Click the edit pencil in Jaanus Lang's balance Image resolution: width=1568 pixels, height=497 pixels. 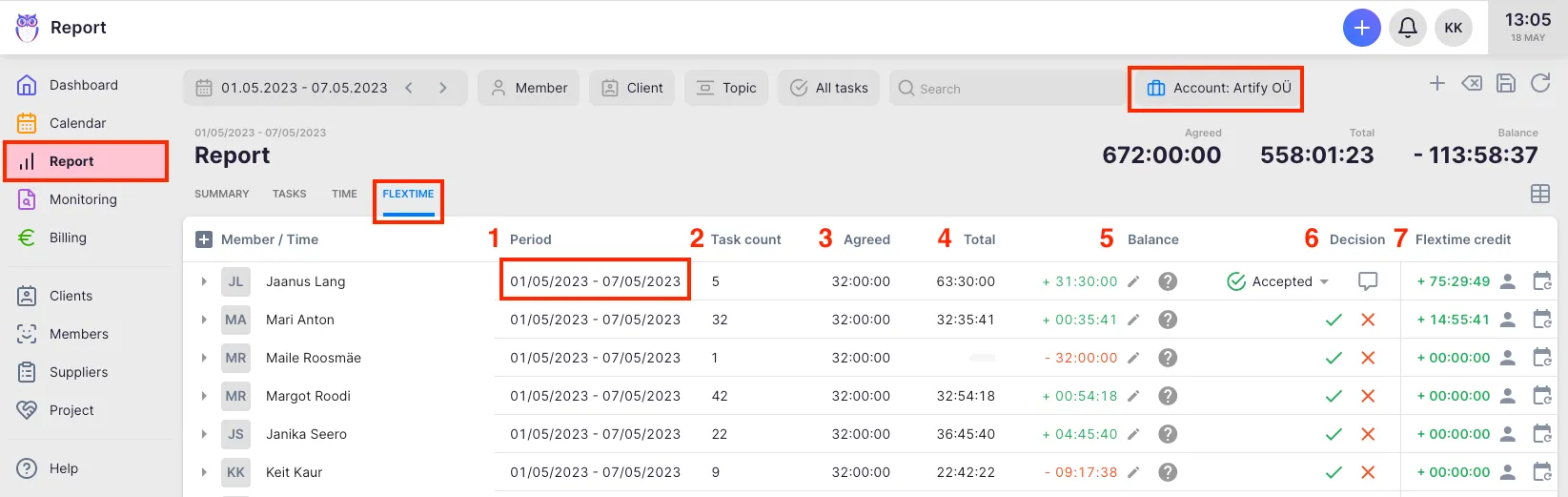click(1133, 281)
